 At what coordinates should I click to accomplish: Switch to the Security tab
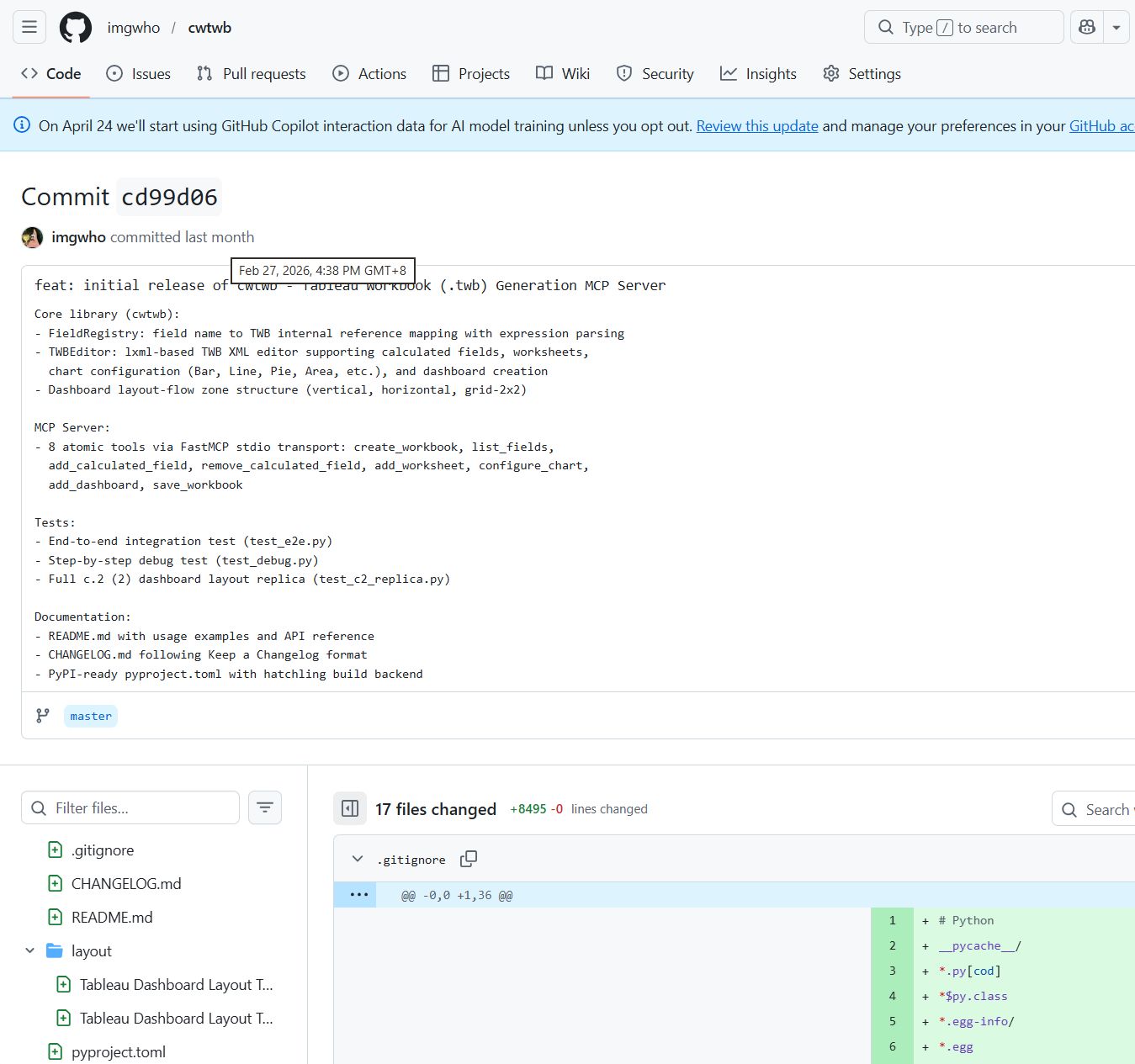pyautogui.click(x=655, y=74)
